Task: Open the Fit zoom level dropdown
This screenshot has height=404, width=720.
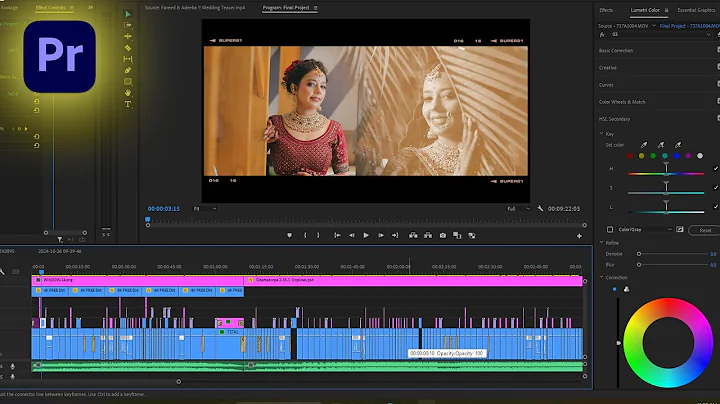Action: click(x=204, y=208)
